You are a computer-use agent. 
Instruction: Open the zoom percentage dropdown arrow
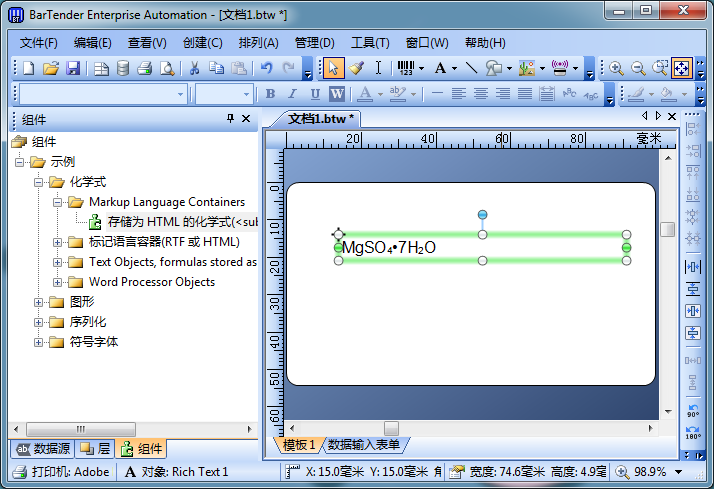pyautogui.click(x=680, y=472)
